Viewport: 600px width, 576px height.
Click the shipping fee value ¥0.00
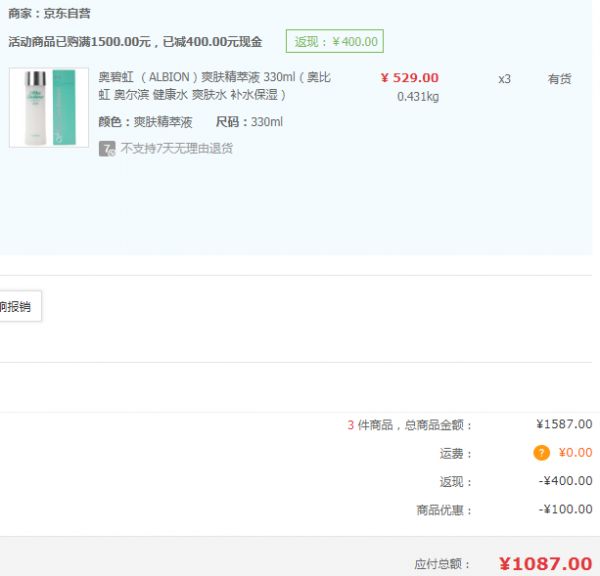tap(575, 452)
